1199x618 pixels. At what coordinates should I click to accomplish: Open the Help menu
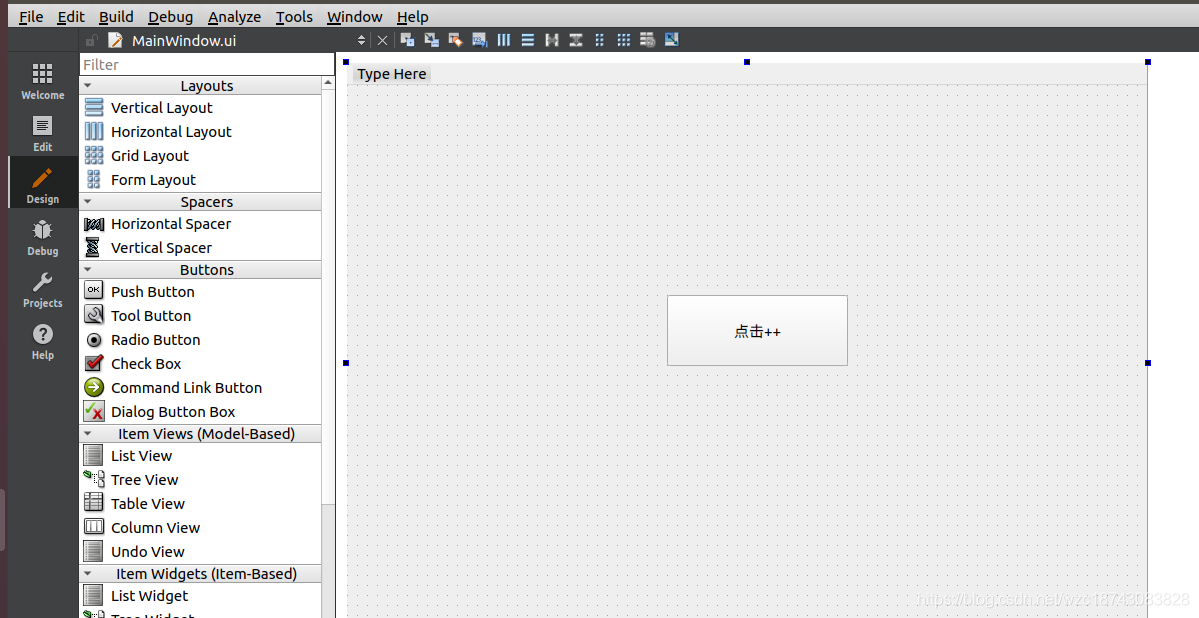tap(413, 17)
